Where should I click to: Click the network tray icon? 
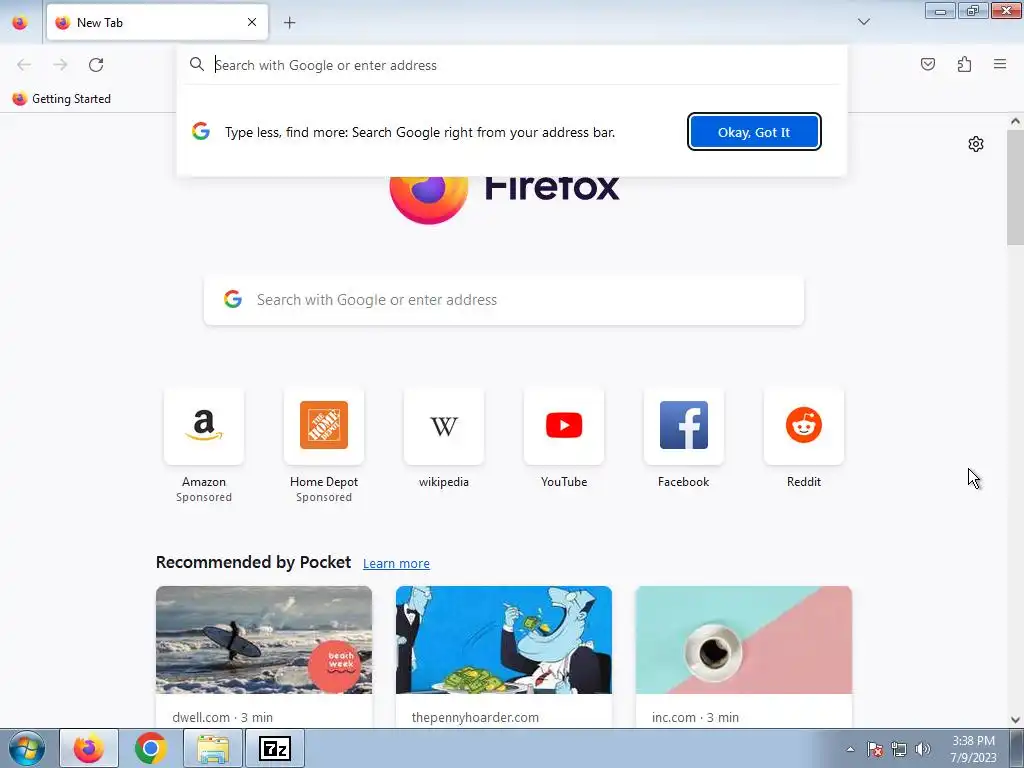(899, 749)
